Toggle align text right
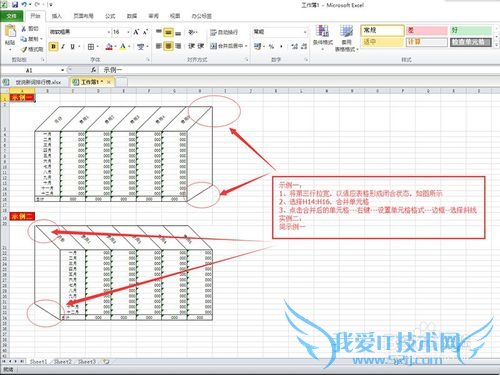The height and width of the screenshot is (375, 500). 178,46
